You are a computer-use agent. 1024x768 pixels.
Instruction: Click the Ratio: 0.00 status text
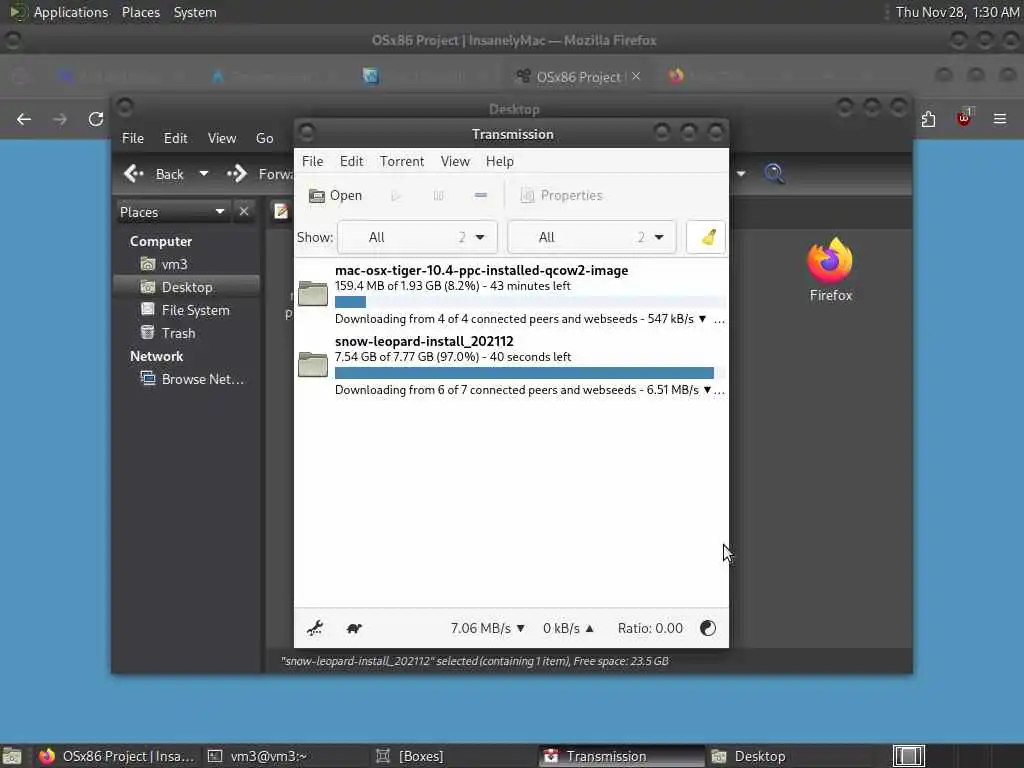(x=650, y=628)
